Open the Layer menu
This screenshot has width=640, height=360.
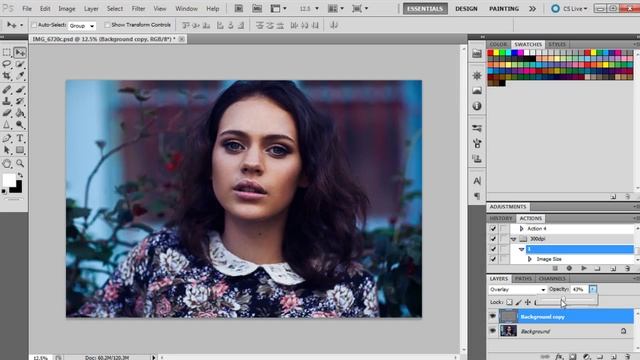[91, 9]
